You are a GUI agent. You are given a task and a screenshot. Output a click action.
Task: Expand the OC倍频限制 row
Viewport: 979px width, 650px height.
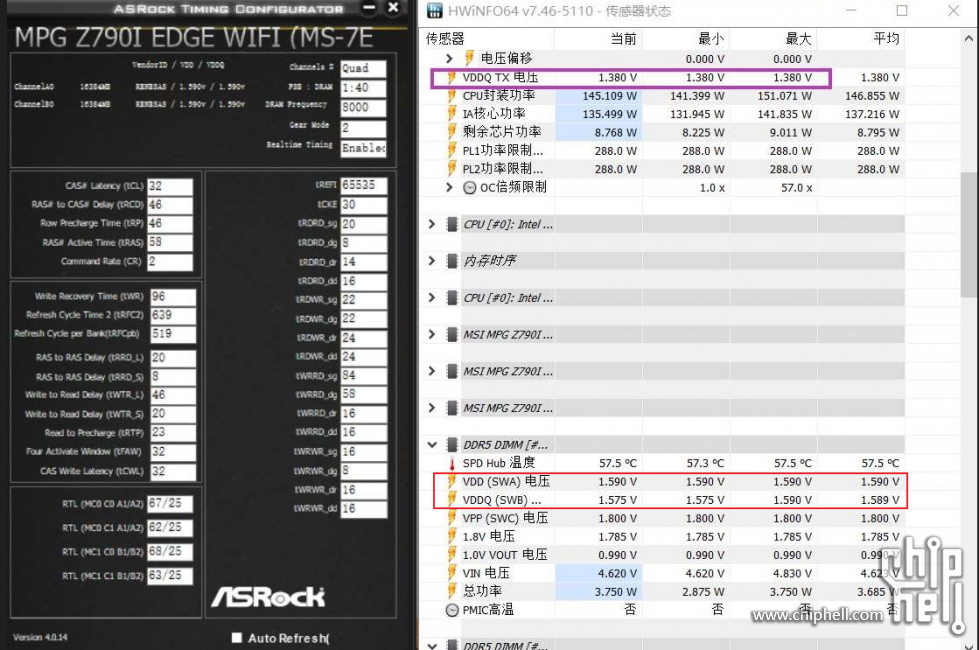coord(449,187)
